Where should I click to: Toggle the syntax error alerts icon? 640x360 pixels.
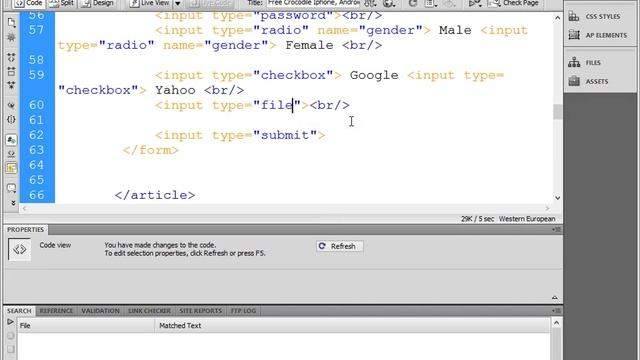tap(11, 168)
